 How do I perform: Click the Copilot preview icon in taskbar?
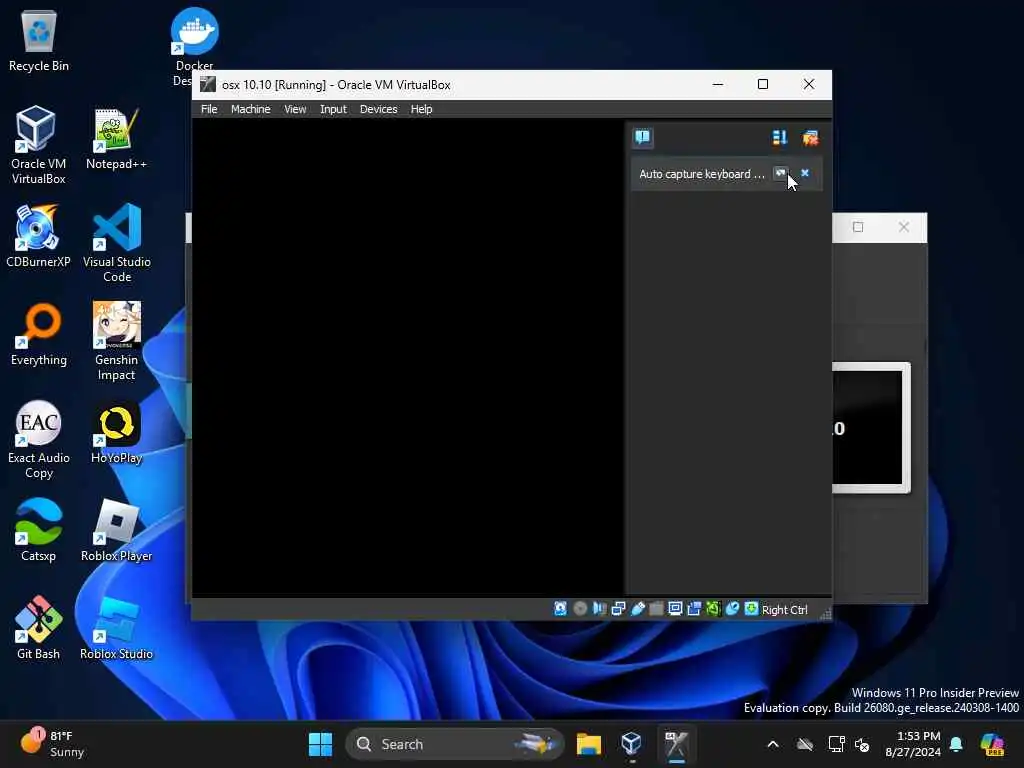(992, 744)
